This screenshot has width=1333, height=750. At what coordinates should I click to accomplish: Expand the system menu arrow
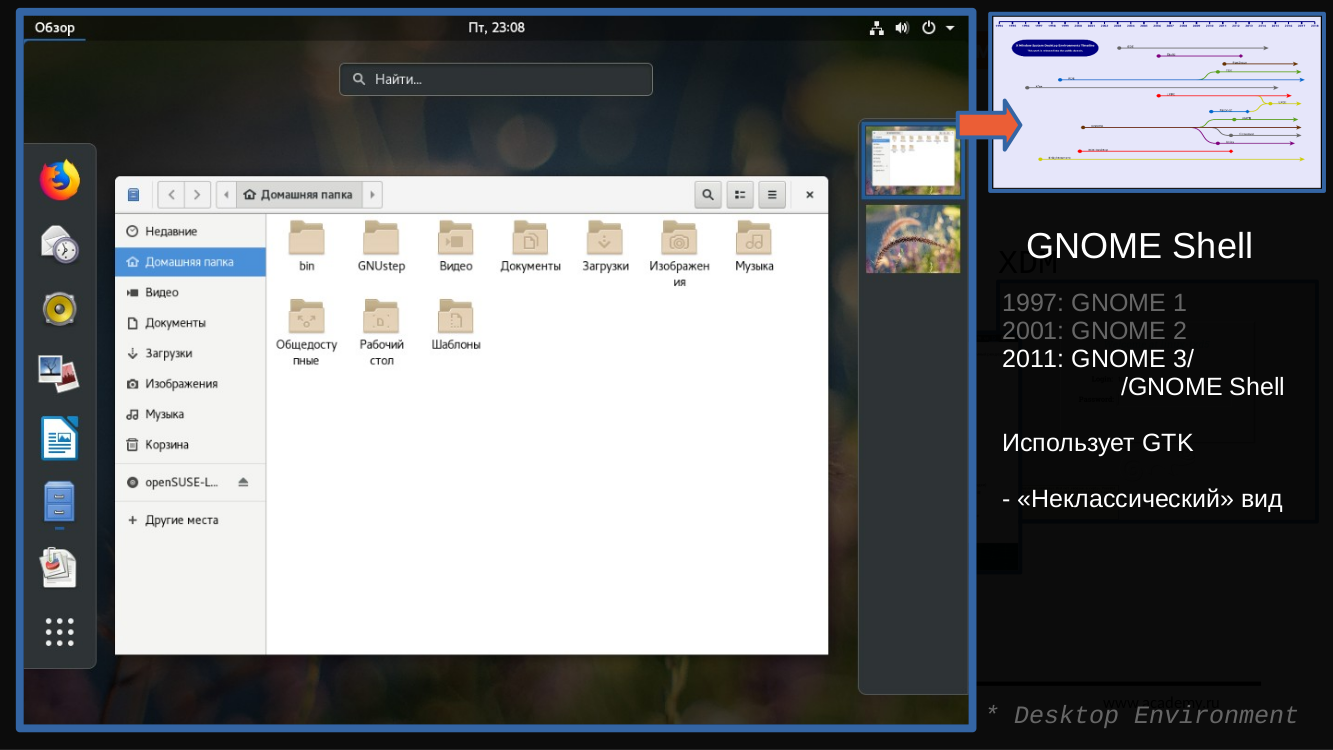(950, 28)
